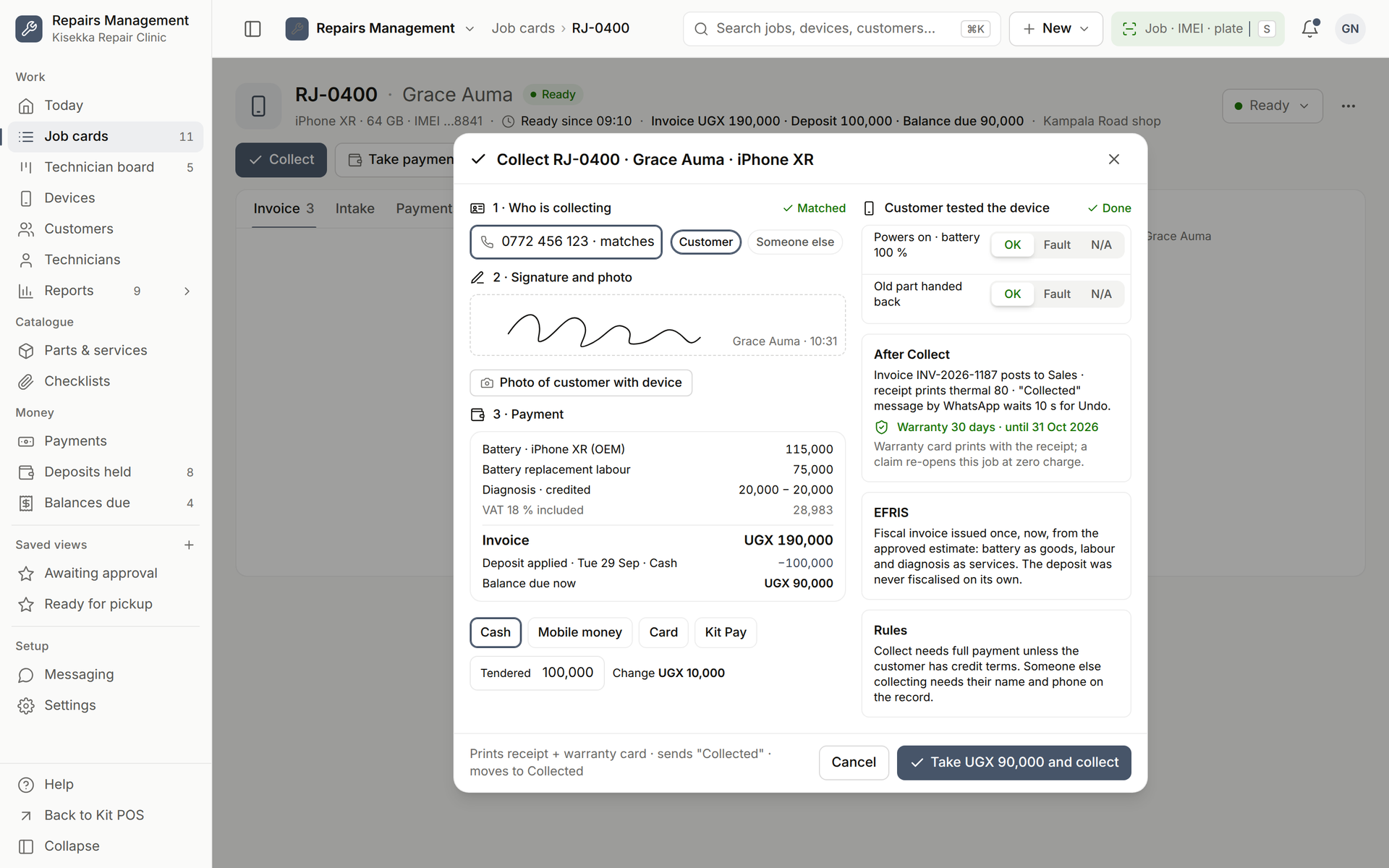Click the three-dots more options icon
Viewport: 1389px width, 868px height.
pyautogui.click(x=1348, y=106)
